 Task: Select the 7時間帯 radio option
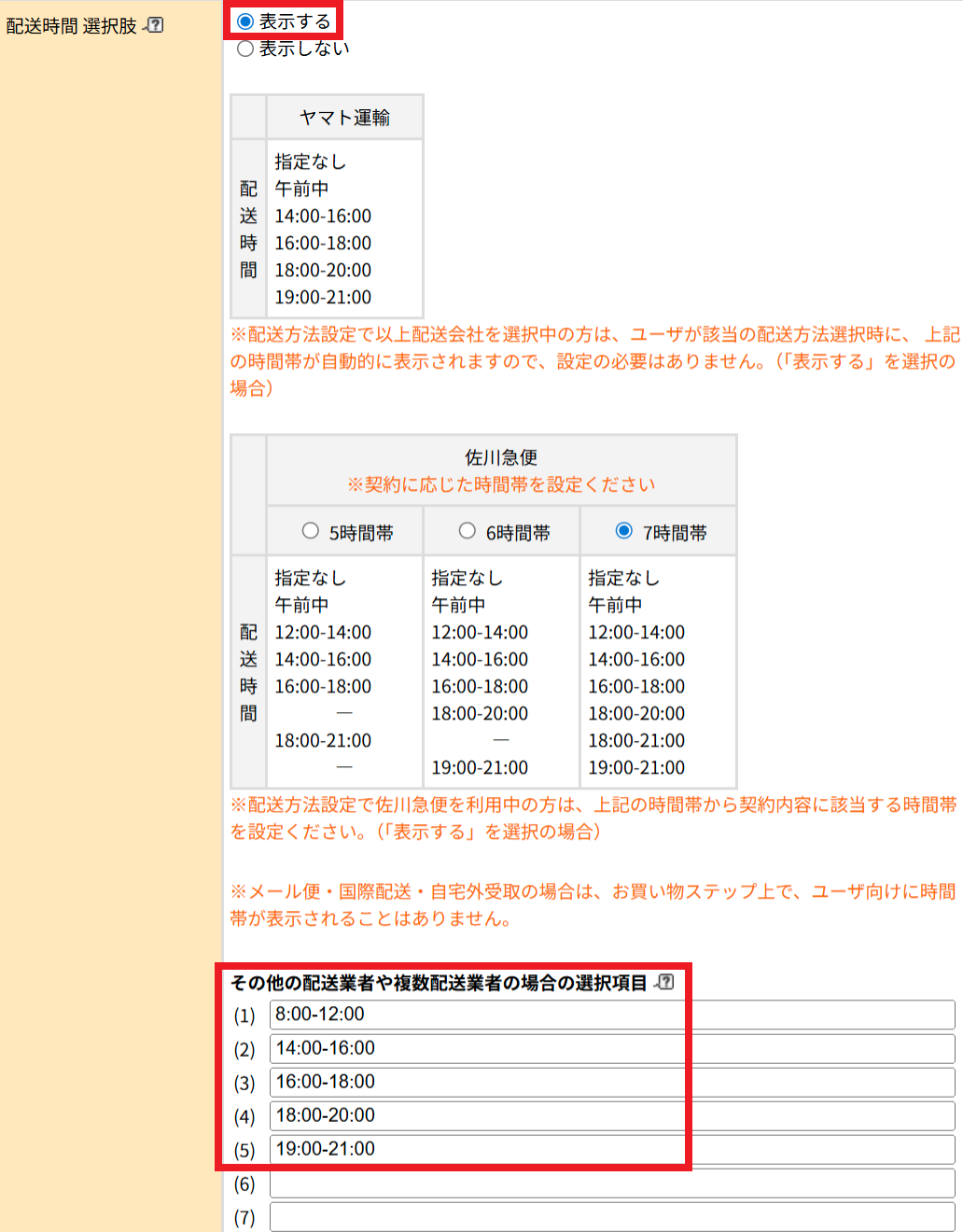(624, 531)
